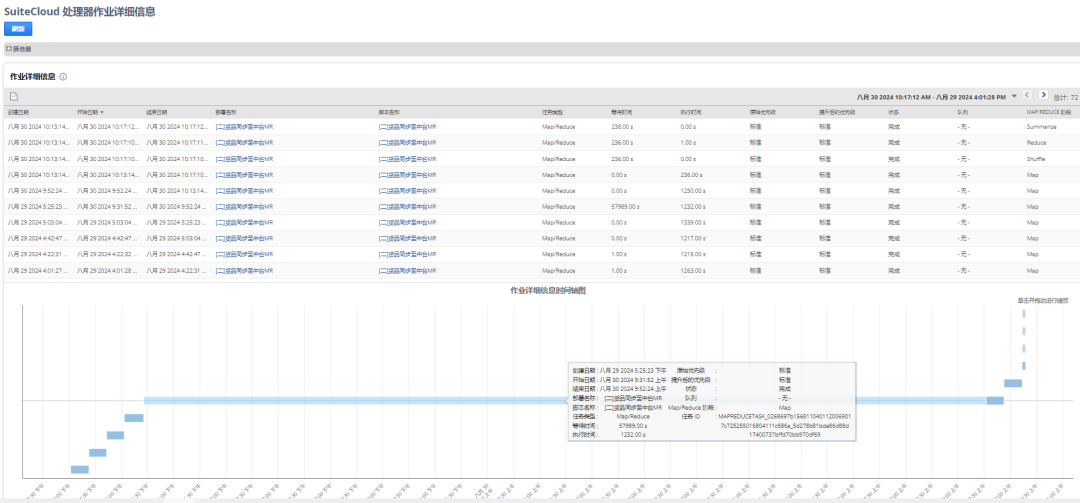1080x503 pixels.
Task: Select the timeline bar just above the long bar
Action: (x=1012, y=383)
